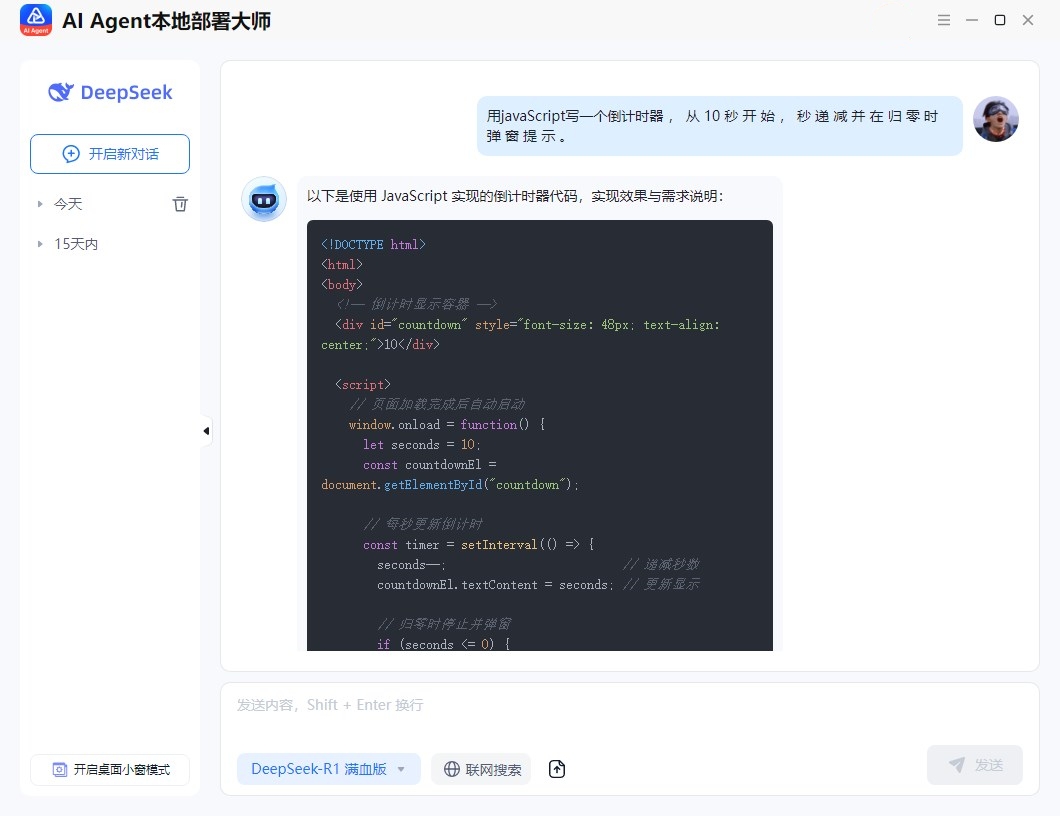Click the assistant robot avatar icon
This screenshot has height=816, width=1060.
coord(264,199)
